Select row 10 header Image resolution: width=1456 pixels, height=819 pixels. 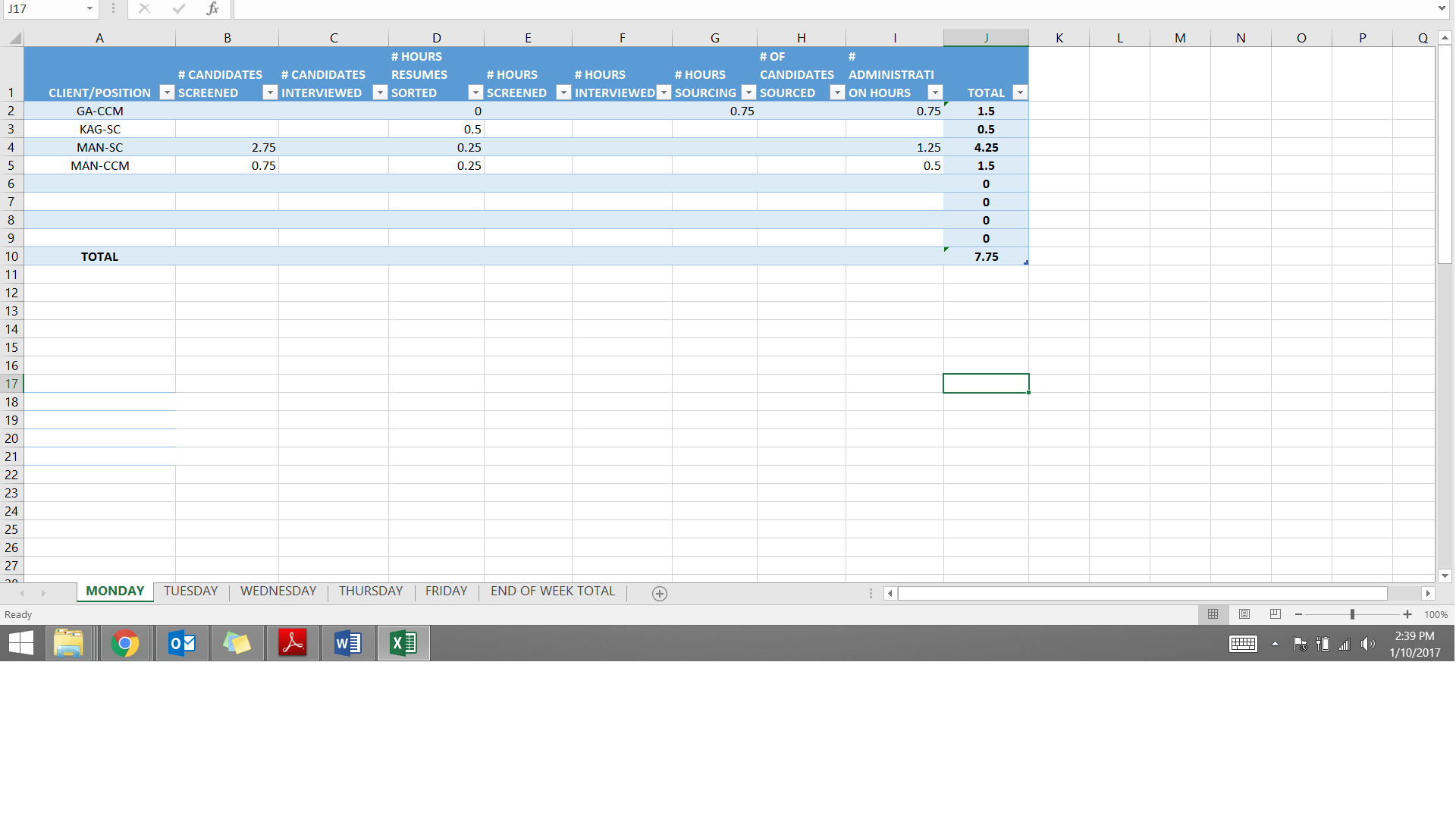pos(11,256)
